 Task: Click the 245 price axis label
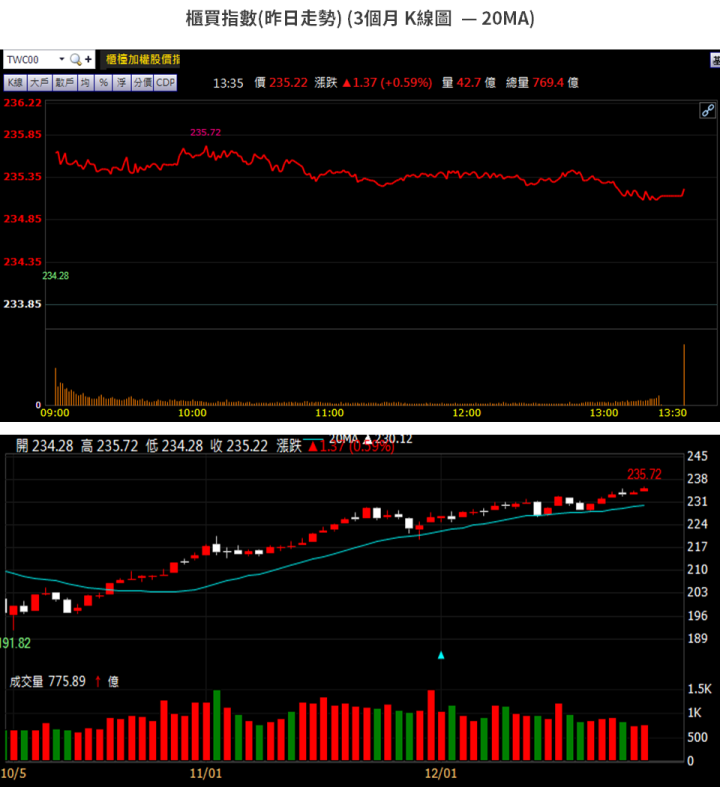[x=697, y=456]
